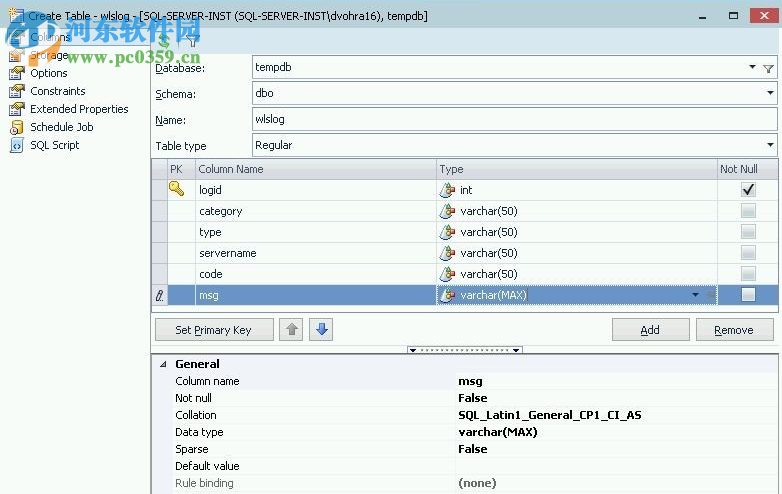The width and height of the screenshot is (782, 494).
Task: Click the Collation value SQL_Latin1_General_CP1_CI_AS
Action: 550,415
